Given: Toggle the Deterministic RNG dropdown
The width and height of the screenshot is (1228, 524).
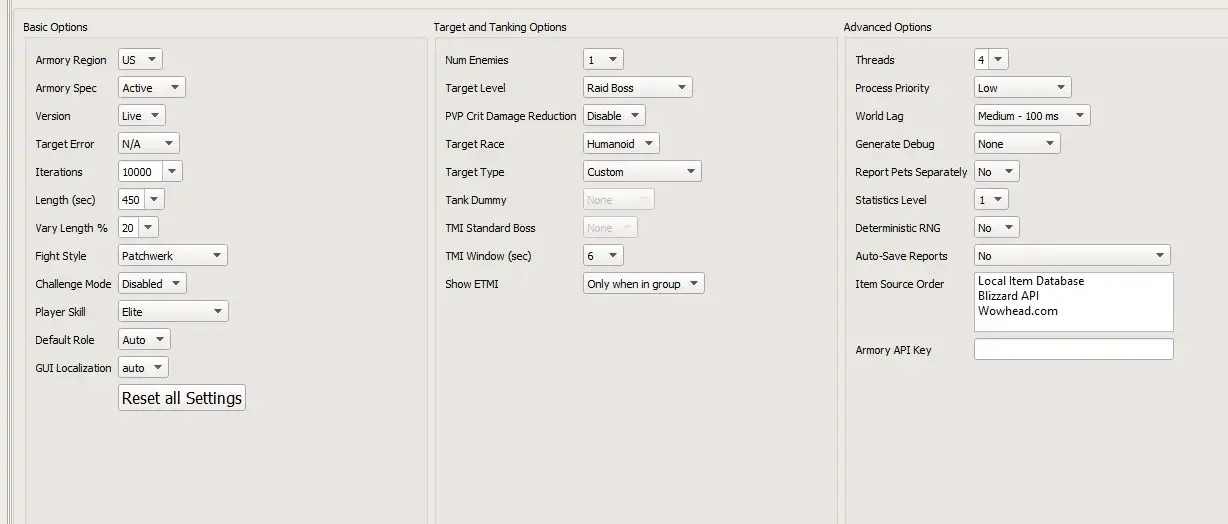Looking at the screenshot, I should point(996,228).
